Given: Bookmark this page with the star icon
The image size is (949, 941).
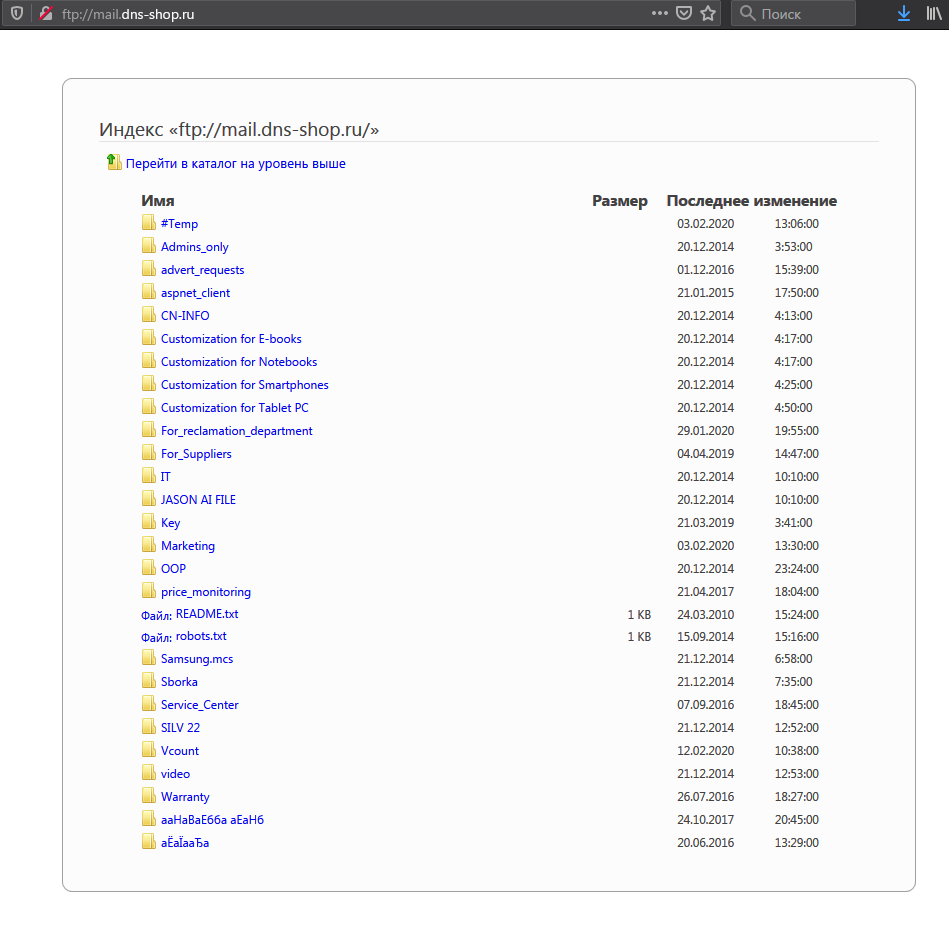Looking at the screenshot, I should pyautogui.click(x=708, y=13).
